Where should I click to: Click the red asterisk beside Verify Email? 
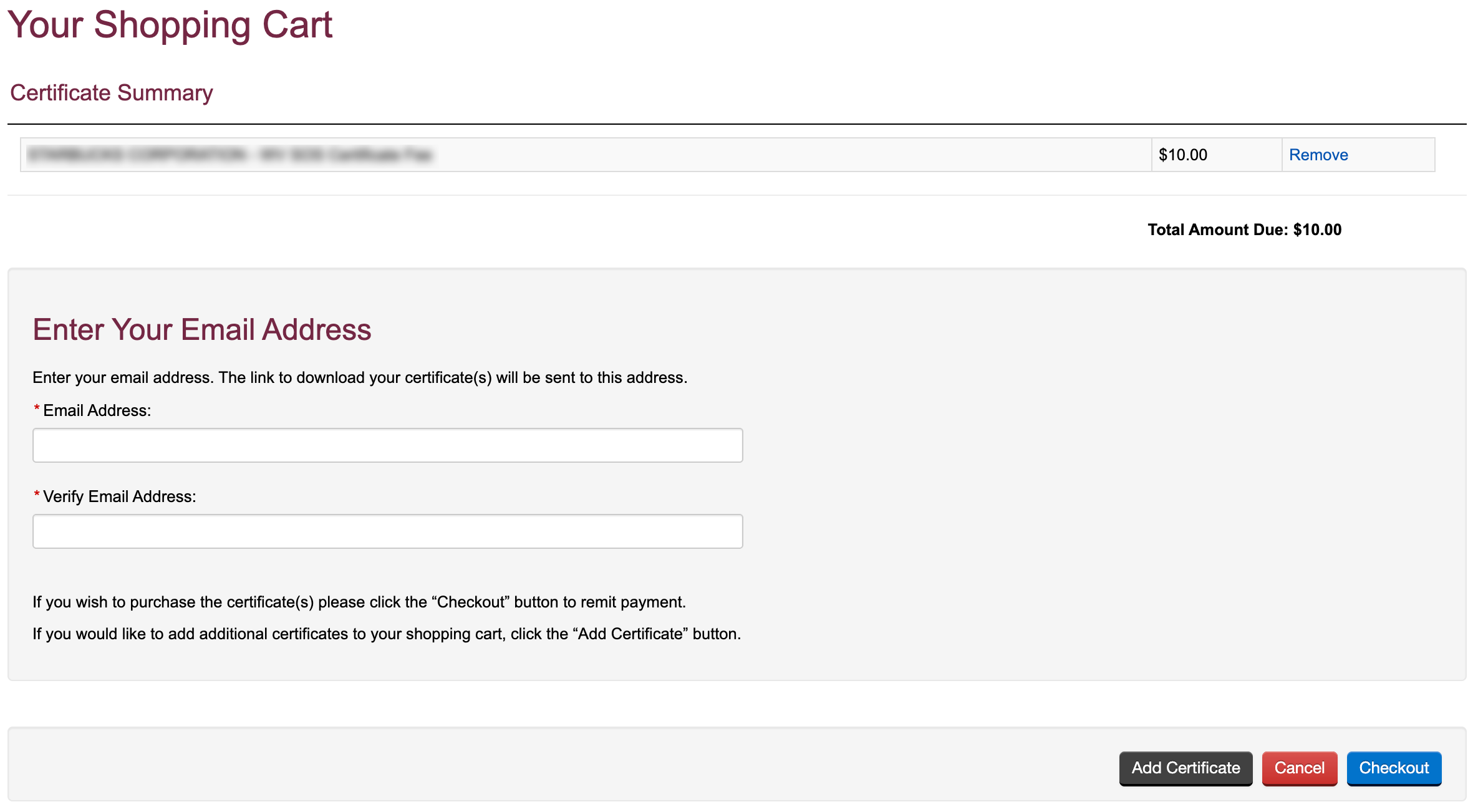coord(37,495)
